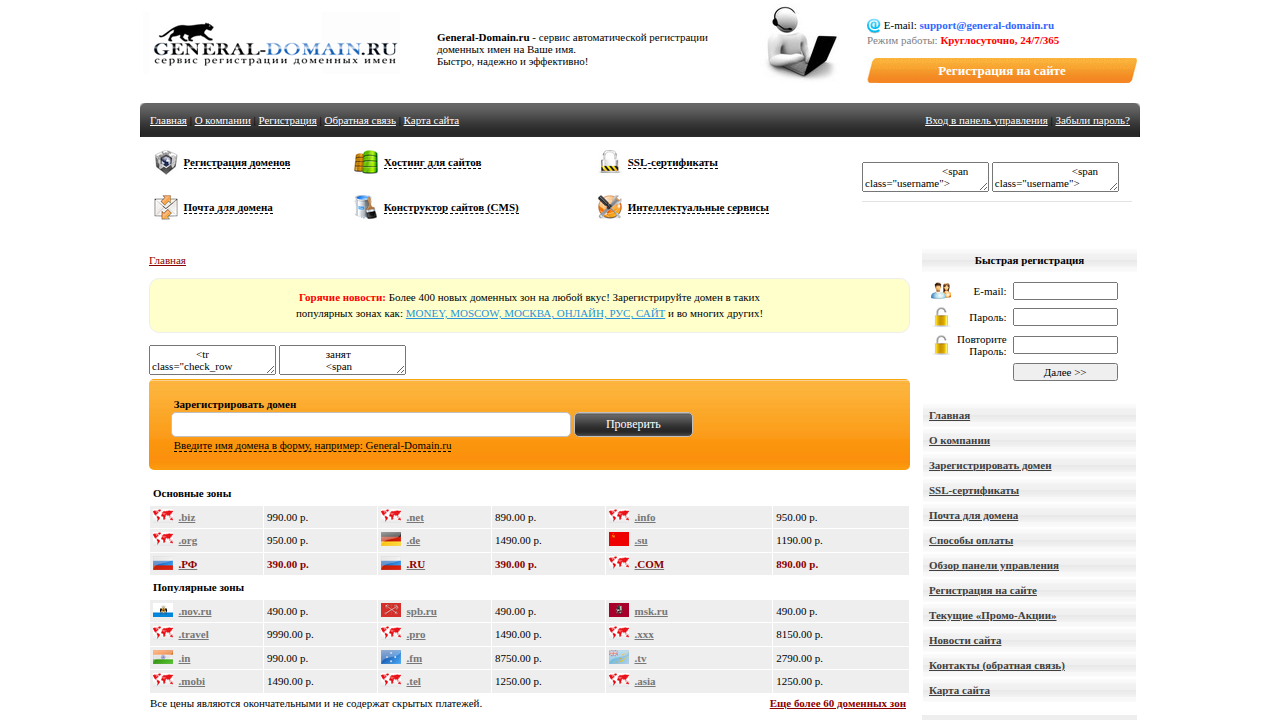Click the SSL certificate padlock icon
This screenshot has width=1280, height=720.
click(610, 162)
